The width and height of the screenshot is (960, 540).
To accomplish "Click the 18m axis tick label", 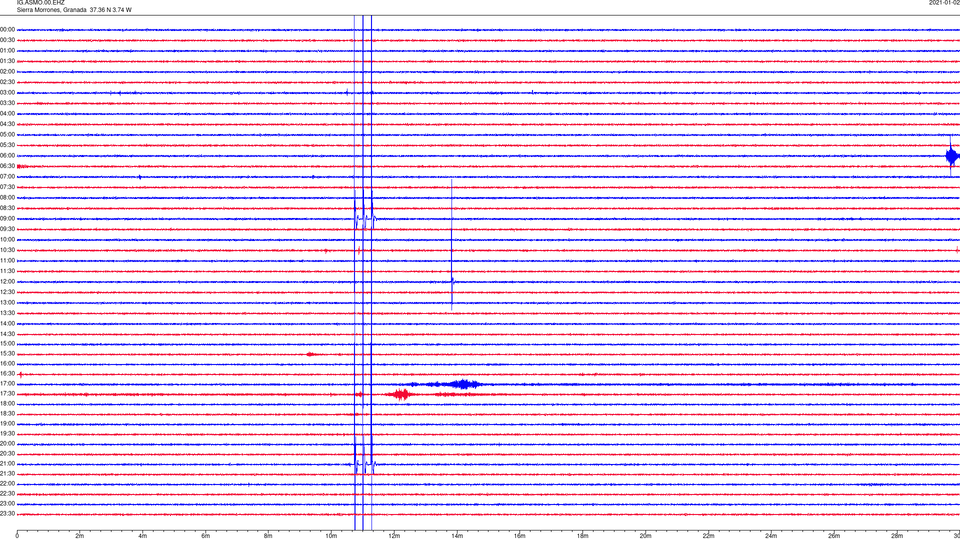I will point(582,536).
